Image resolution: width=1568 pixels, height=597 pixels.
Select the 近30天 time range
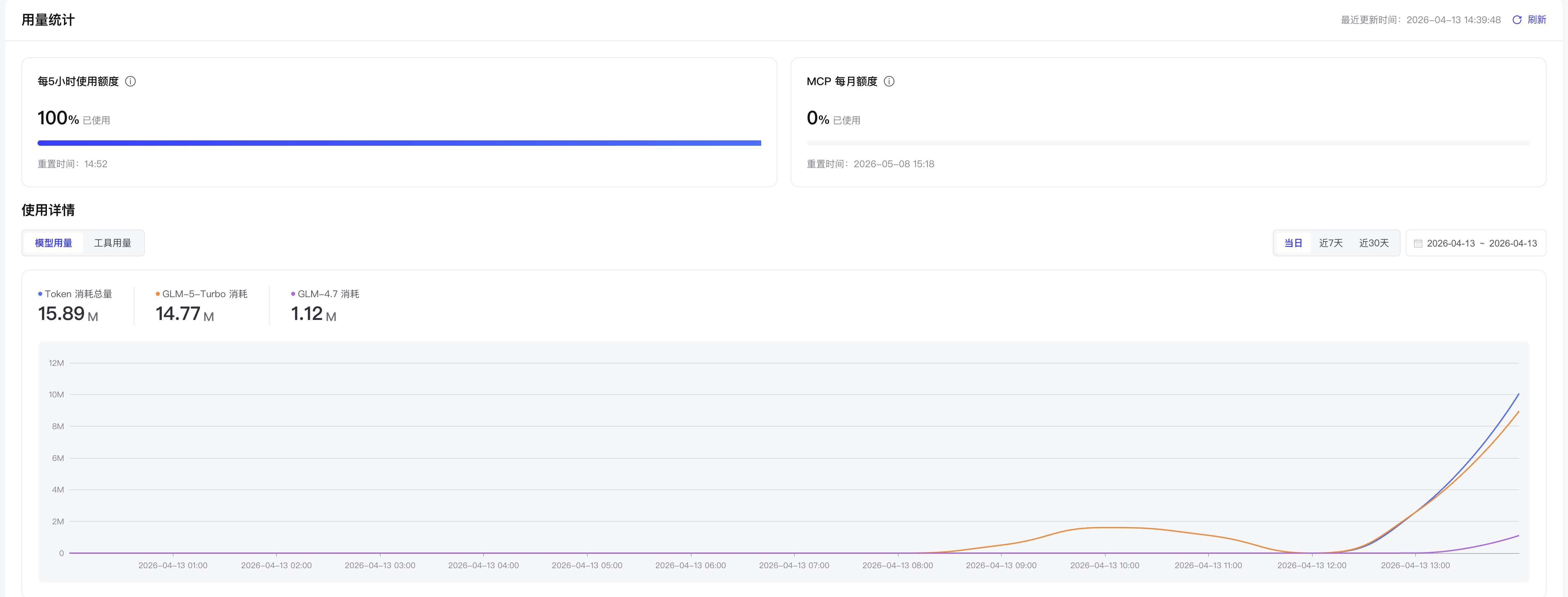pyautogui.click(x=1374, y=243)
